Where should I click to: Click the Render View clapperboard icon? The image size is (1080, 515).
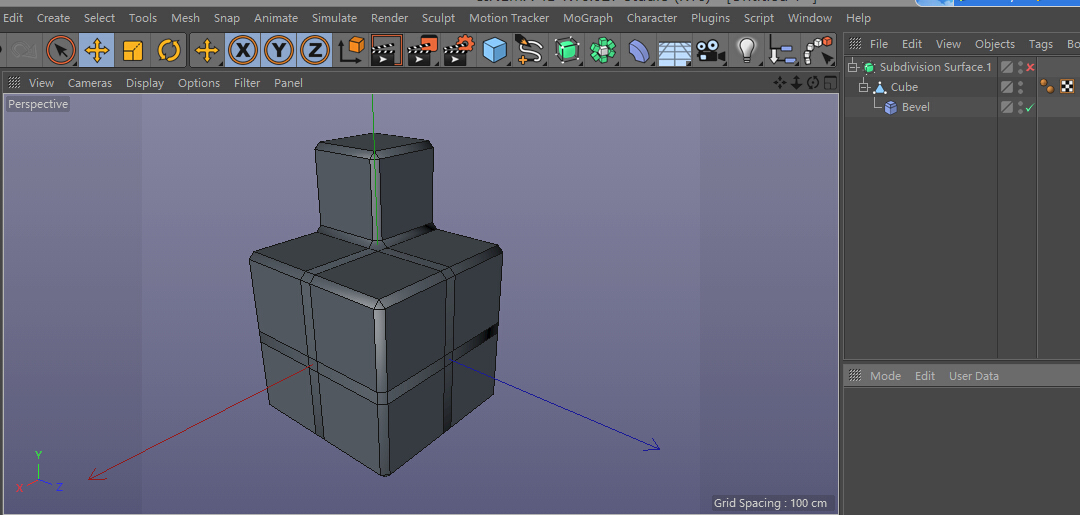pyautogui.click(x=385, y=50)
